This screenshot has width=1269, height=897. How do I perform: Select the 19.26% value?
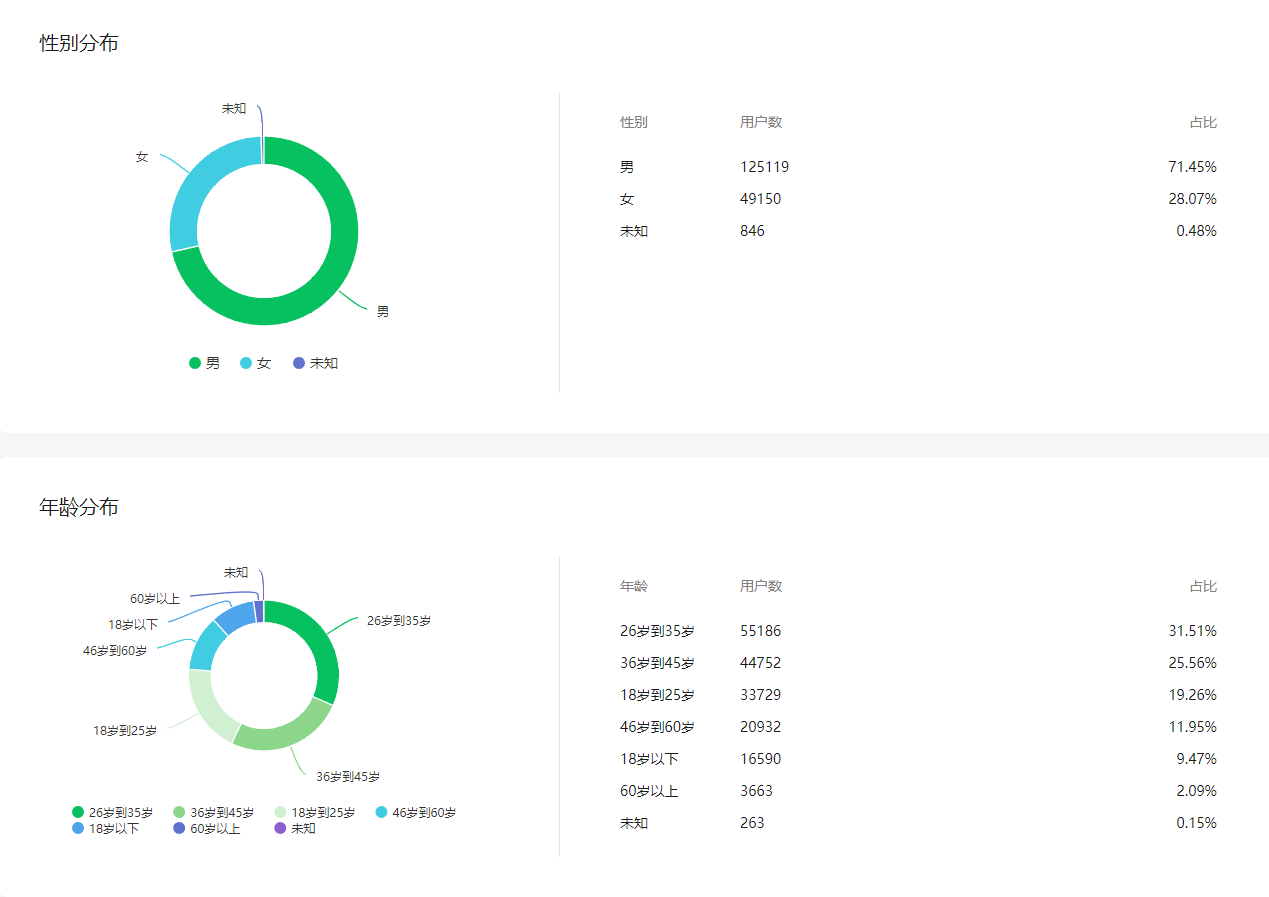click(1192, 695)
